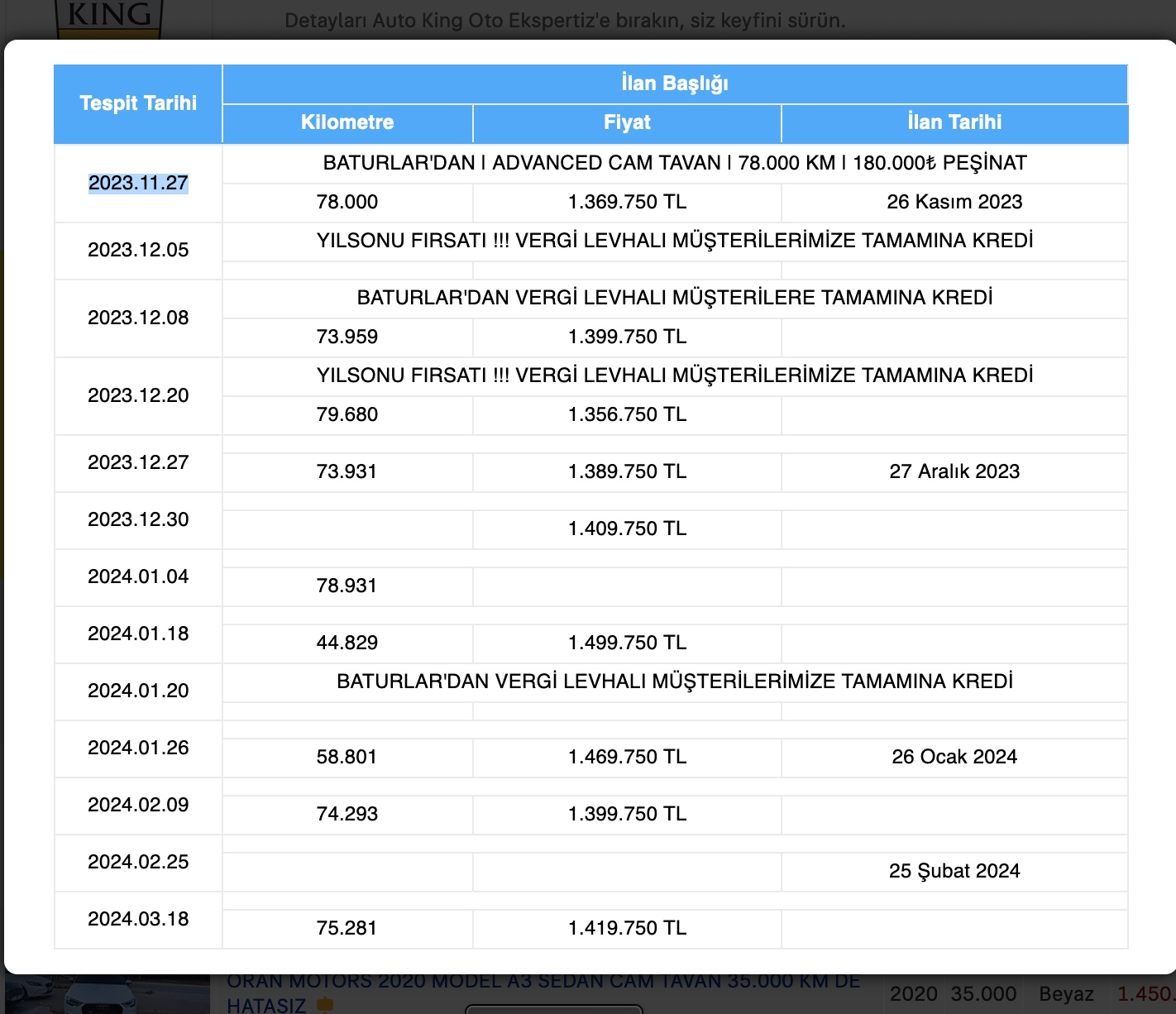The width and height of the screenshot is (1176, 1014).
Task: Click the 25 Şubat 2024 date cell
Action: coord(954,872)
